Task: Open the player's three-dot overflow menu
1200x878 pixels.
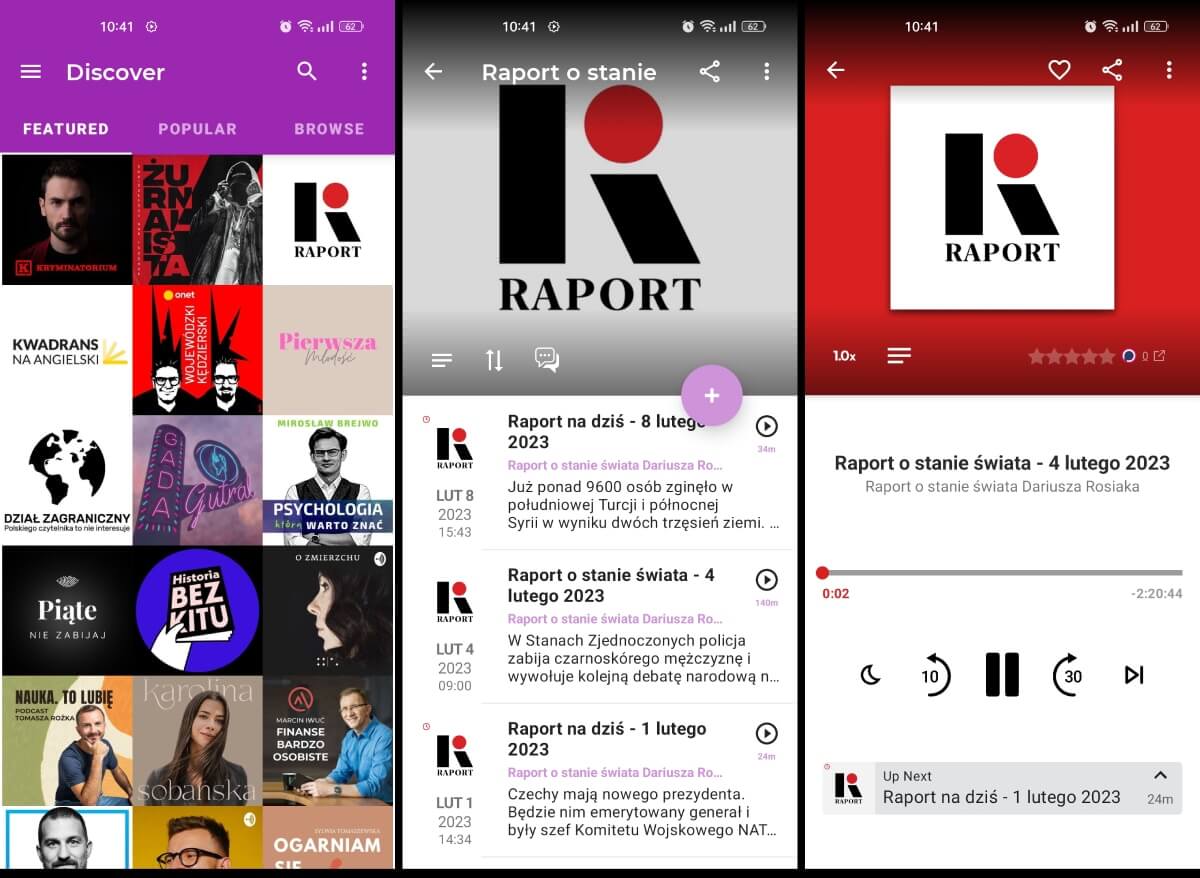Action: pos(1168,70)
